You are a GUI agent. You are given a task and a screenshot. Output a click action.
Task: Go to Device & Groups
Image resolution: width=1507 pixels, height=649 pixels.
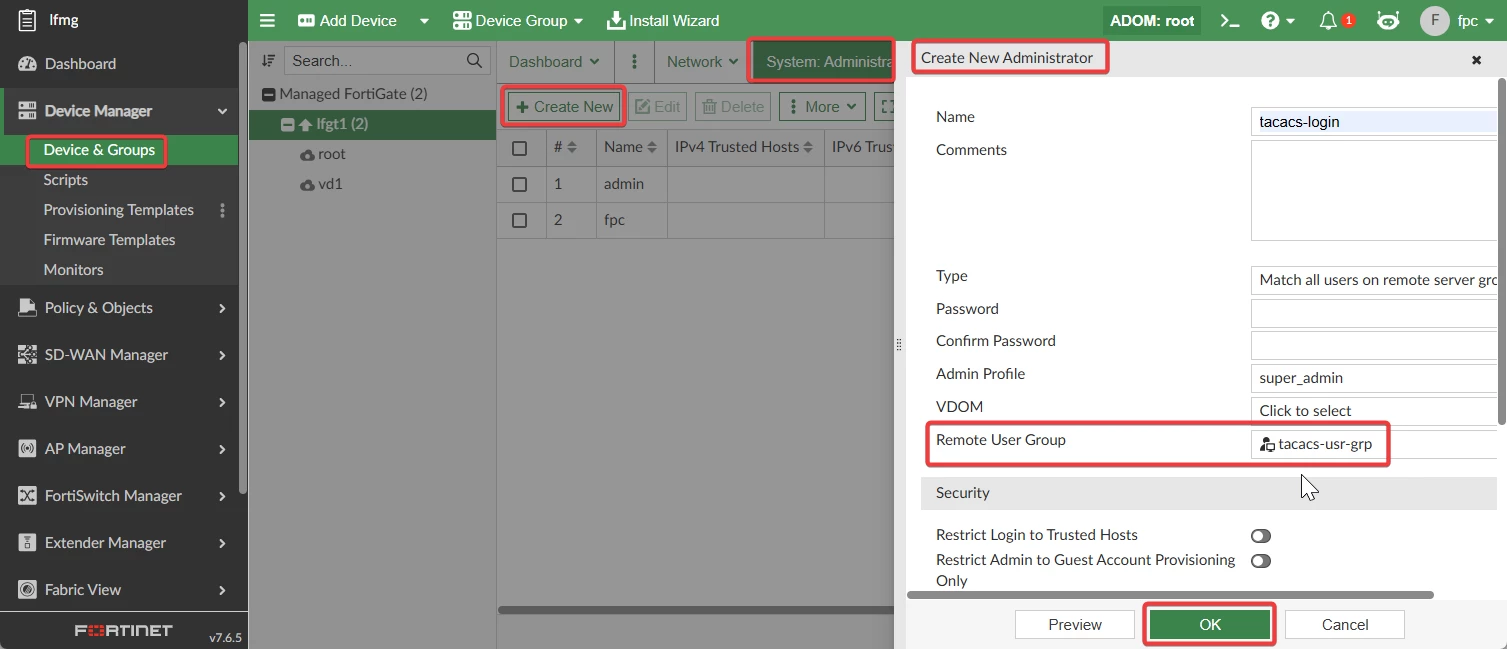pyautogui.click(x=99, y=150)
